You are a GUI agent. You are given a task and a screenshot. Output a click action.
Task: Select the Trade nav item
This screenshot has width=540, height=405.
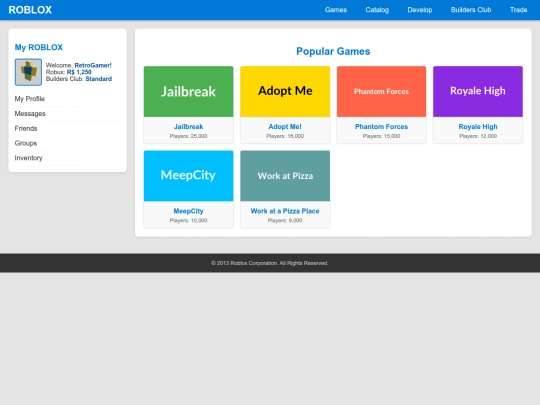pyautogui.click(x=518, y=10)
